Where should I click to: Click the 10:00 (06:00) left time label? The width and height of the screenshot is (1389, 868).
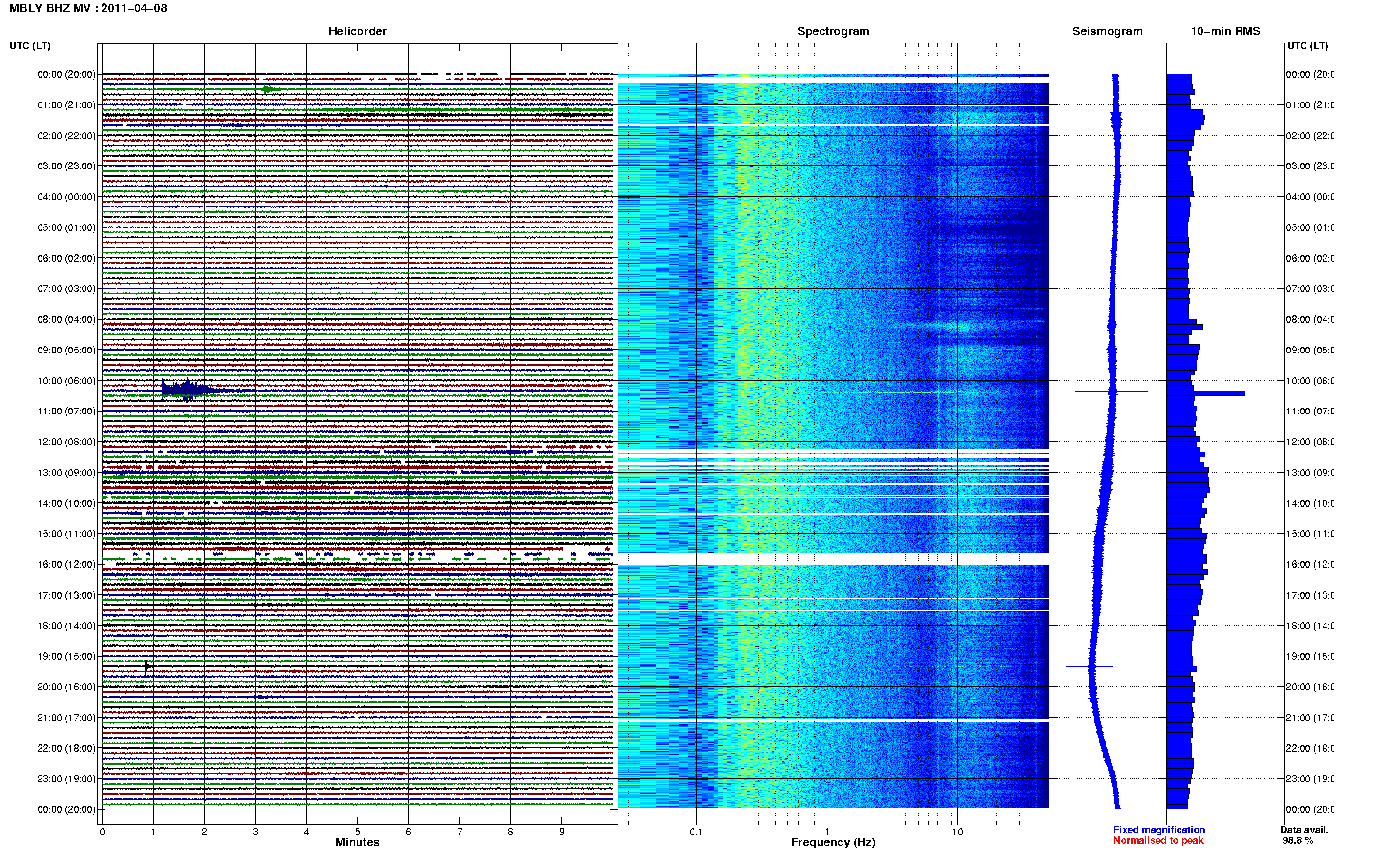(x=66, y=381)
